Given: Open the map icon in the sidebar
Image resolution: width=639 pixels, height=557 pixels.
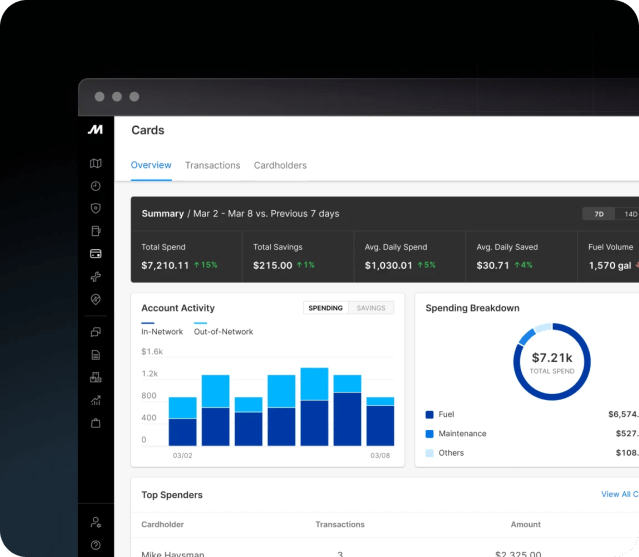Looking at the screenshot, I should [x=96, y=163].
